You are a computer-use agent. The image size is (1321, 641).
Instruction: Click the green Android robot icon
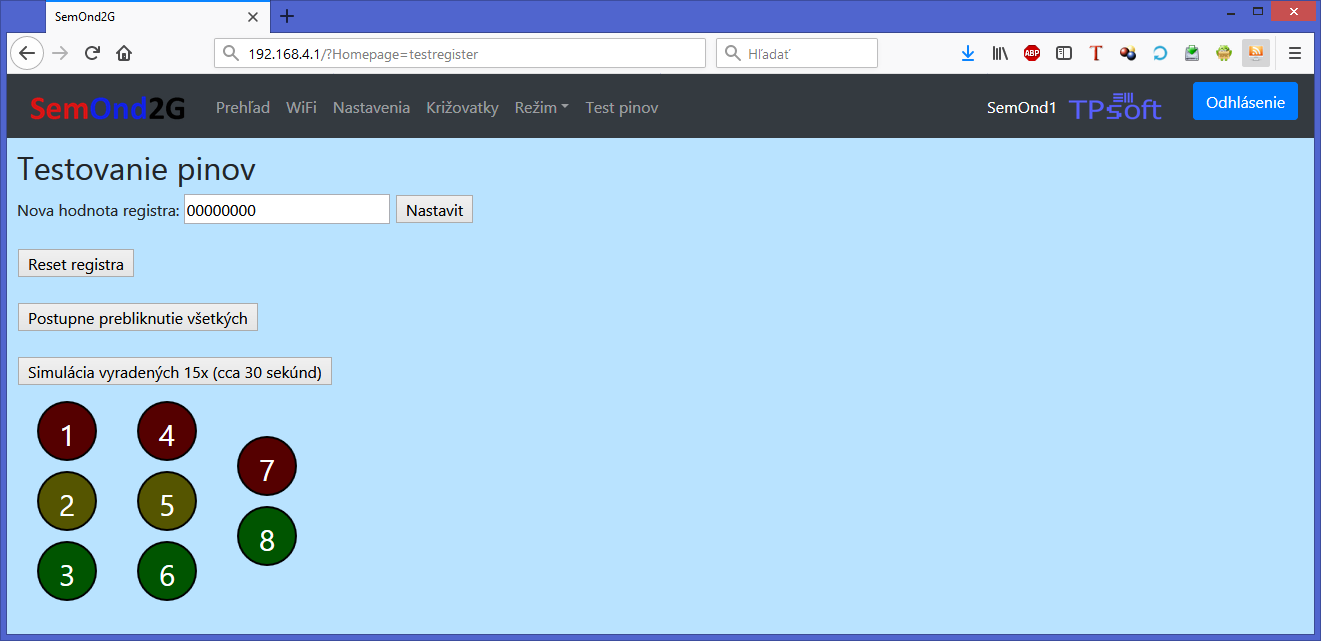pos(1224,53)
